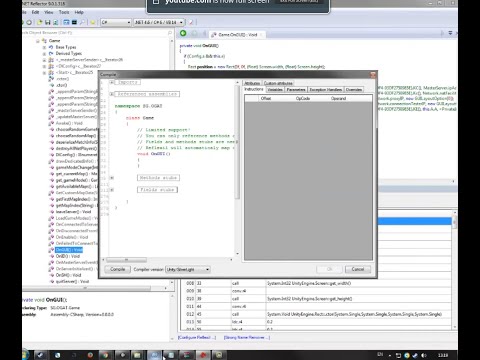
Task: Click the Chrome taskbar icon
Action: [x=105, y=355]
